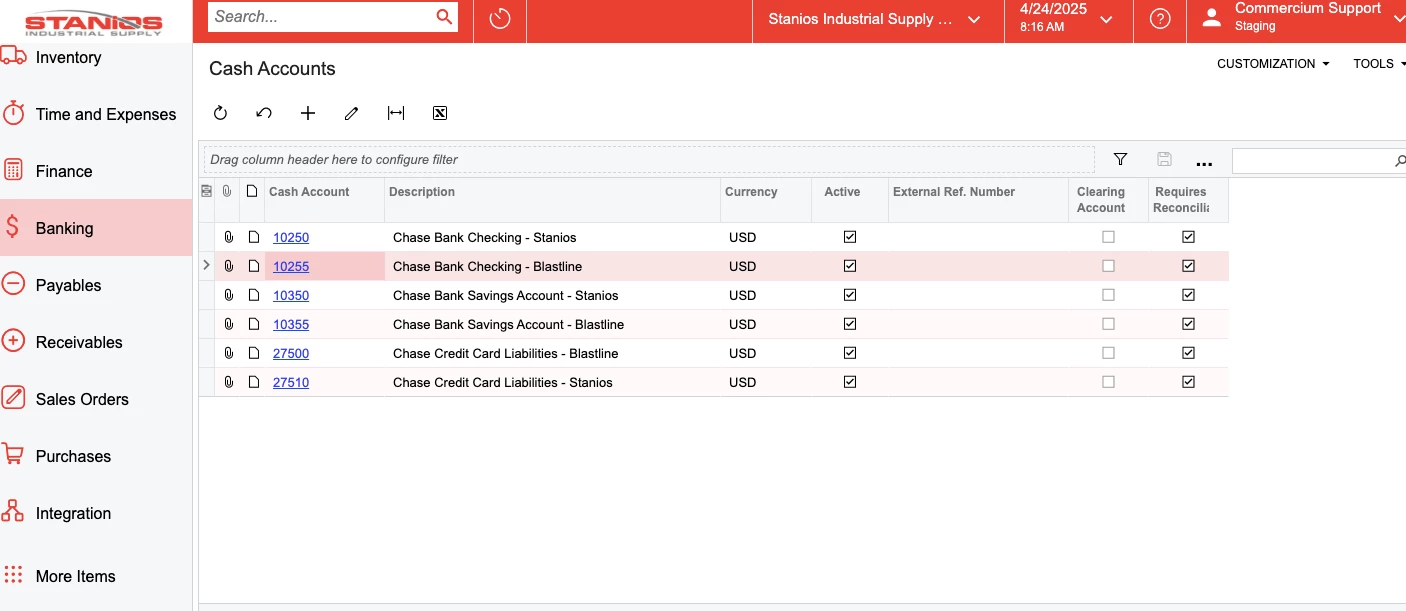This screenshot has width=1406, height=611.
Task: Open cash account link 27510
Action: pyautogui.click(x=291, y=383)
